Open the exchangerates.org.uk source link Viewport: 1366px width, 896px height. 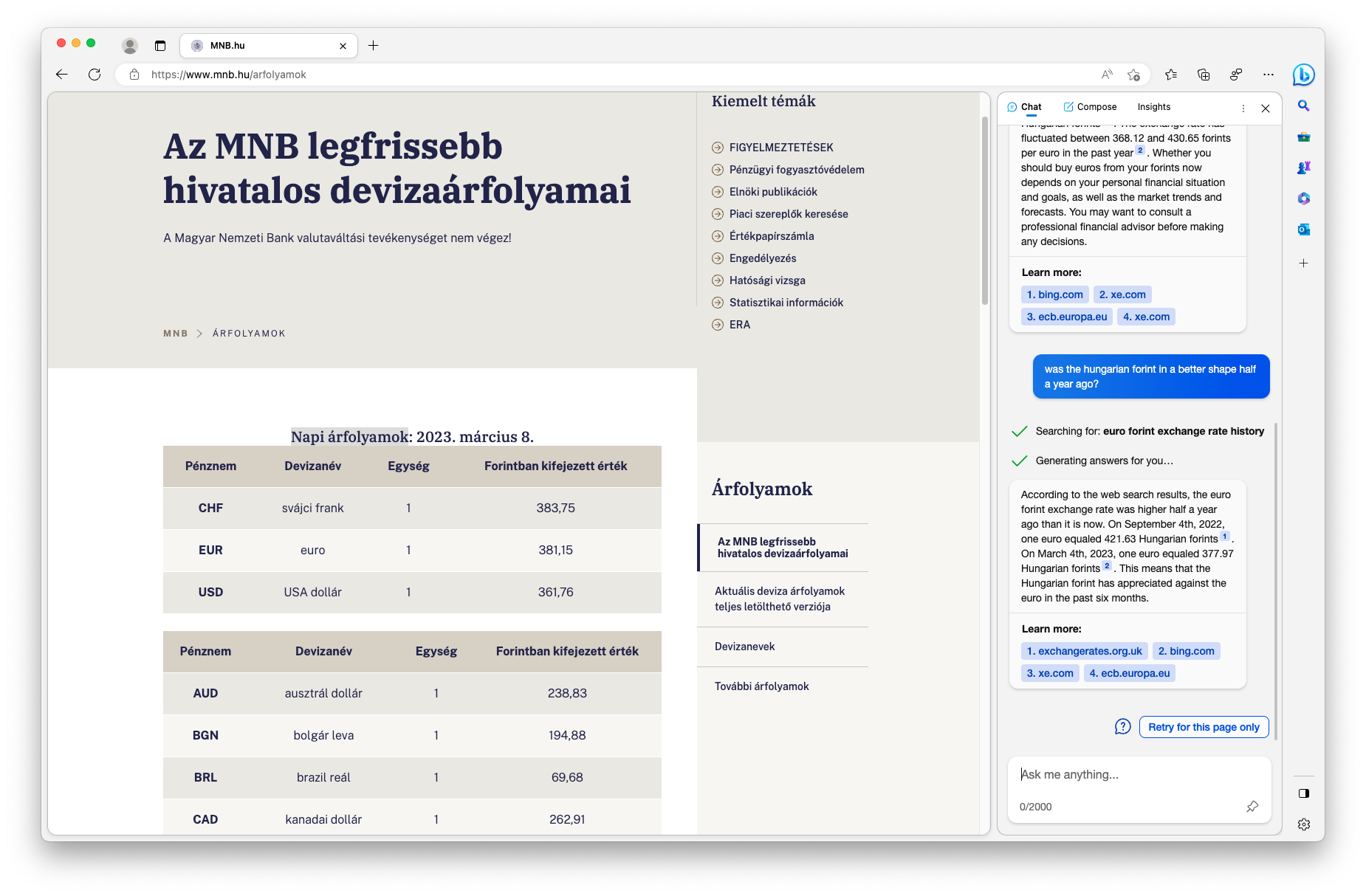(x=1084, y=651)
